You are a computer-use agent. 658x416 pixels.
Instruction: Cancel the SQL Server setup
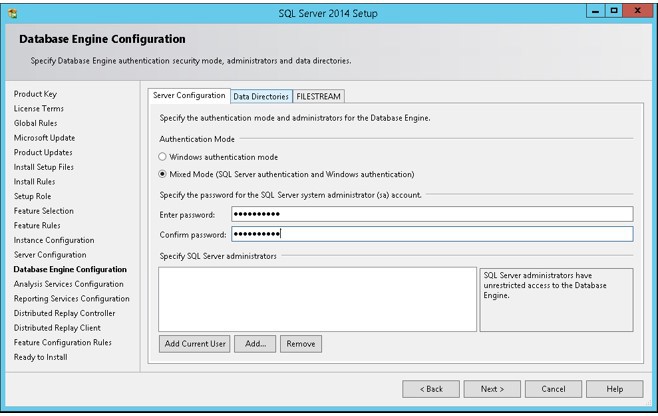tap(553, 388)
